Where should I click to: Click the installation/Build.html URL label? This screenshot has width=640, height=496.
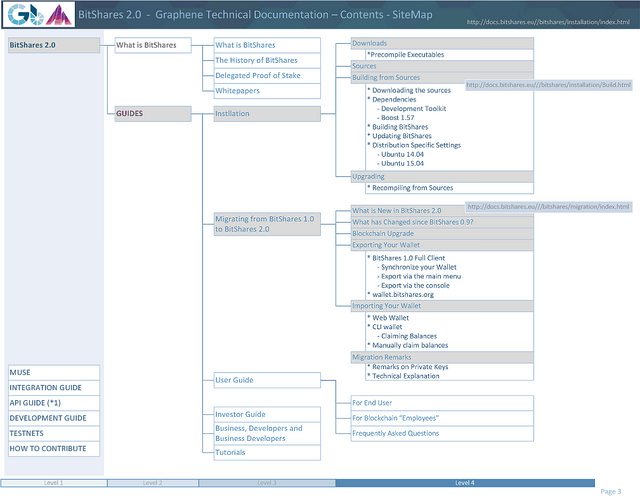pos(549,85)
